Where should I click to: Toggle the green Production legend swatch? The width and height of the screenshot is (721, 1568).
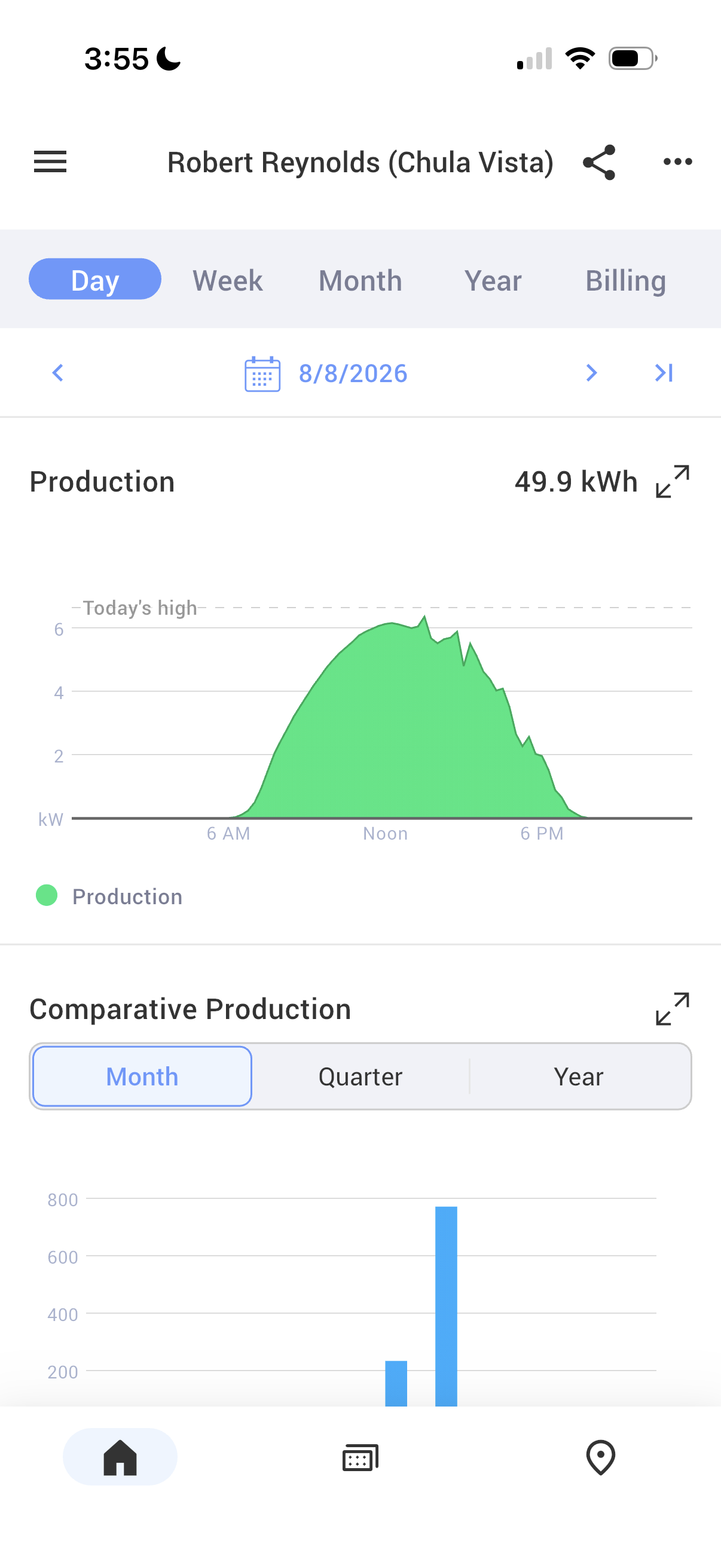[x=47, y=895]
